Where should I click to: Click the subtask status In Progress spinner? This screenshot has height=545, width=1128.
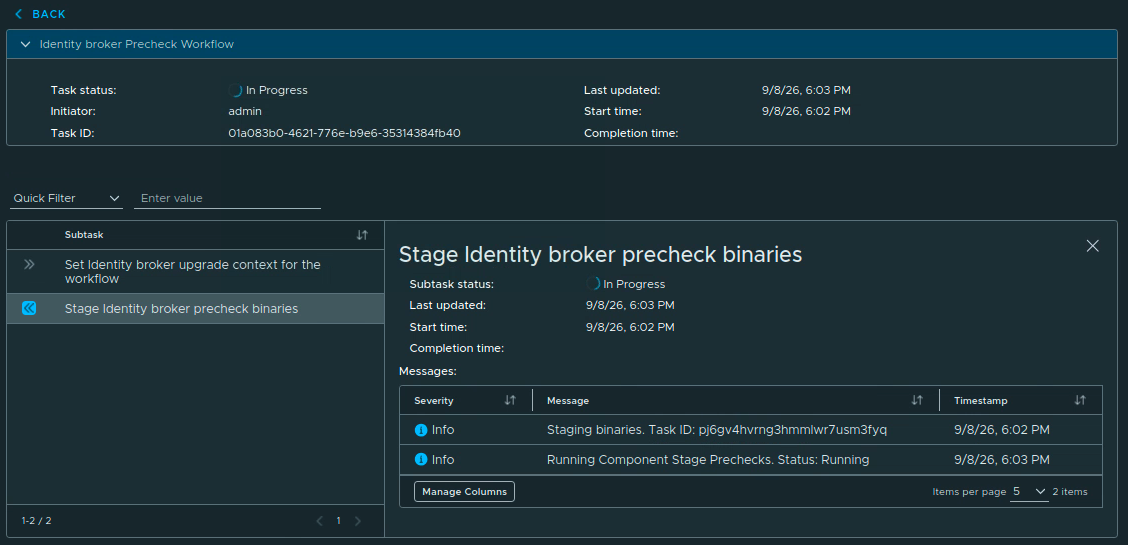coord(593,284)
